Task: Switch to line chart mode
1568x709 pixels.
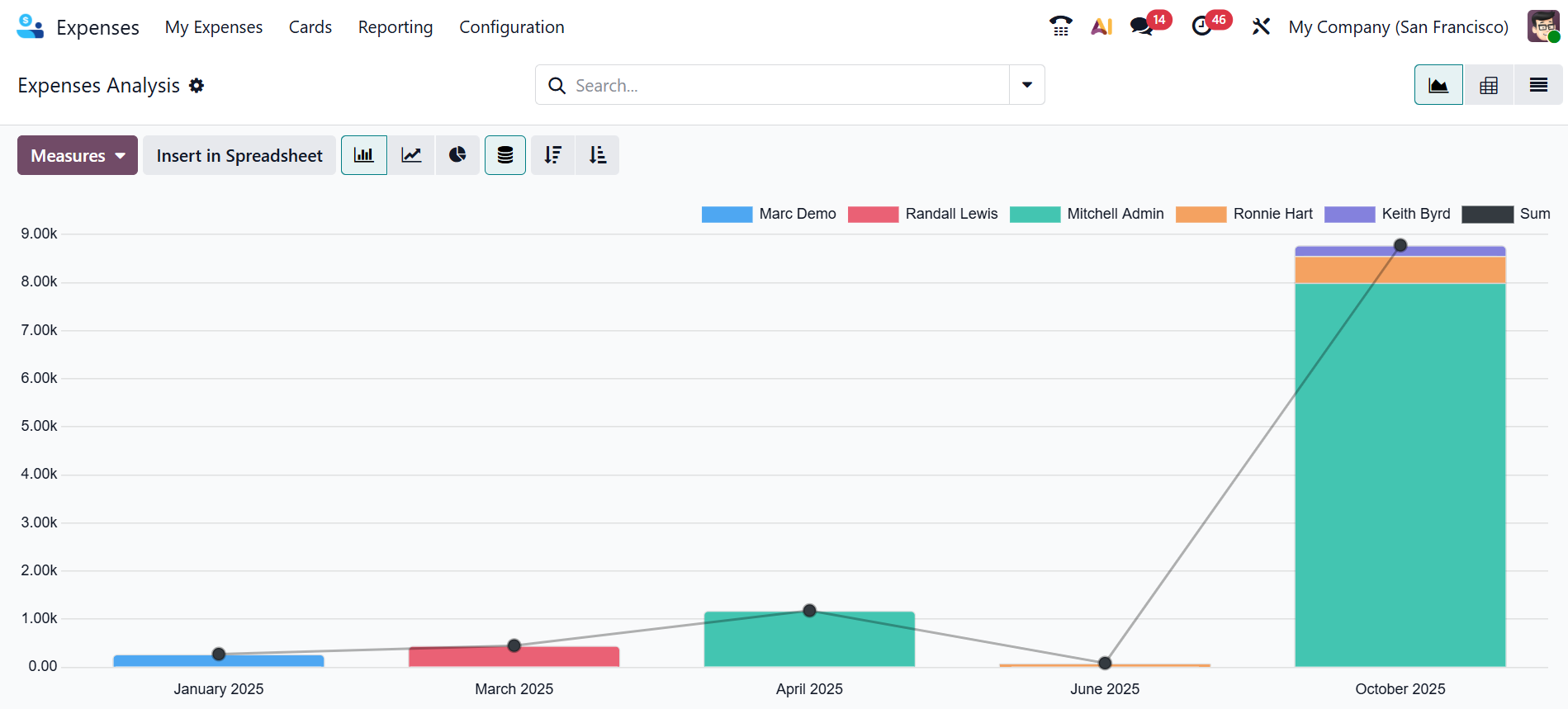Action: coord(411,155)
